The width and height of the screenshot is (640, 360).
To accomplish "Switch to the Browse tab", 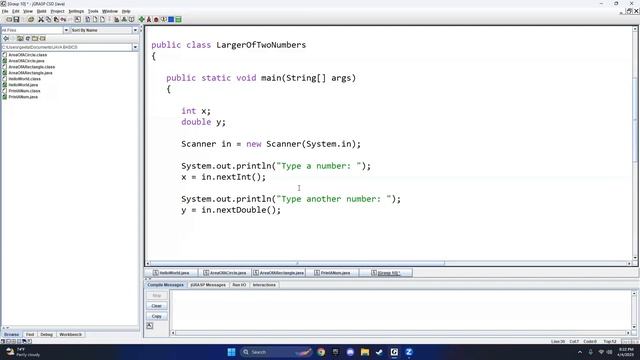I will [11, 334].
